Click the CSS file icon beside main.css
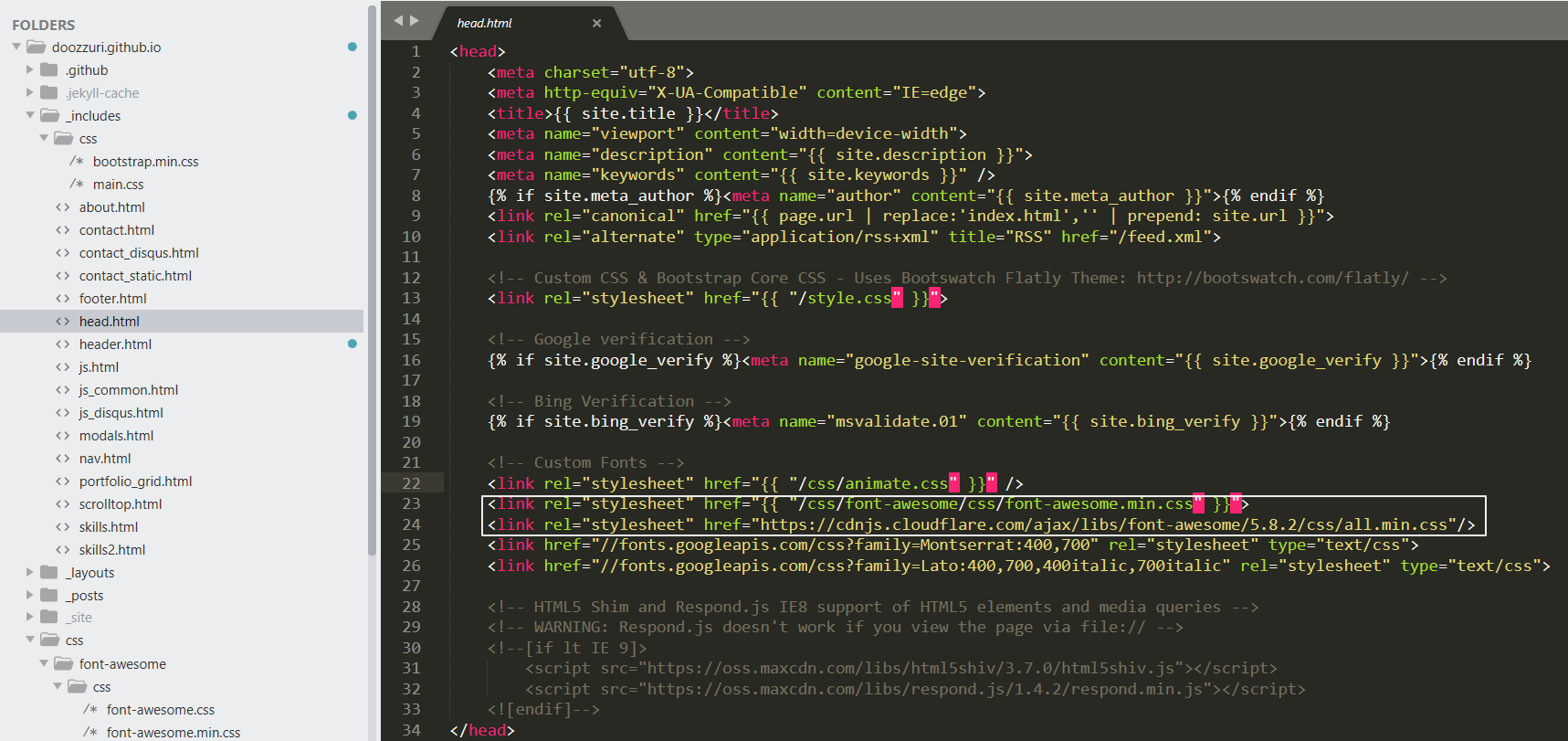Viewport: 1568px width, 741px height. (77, 185)
